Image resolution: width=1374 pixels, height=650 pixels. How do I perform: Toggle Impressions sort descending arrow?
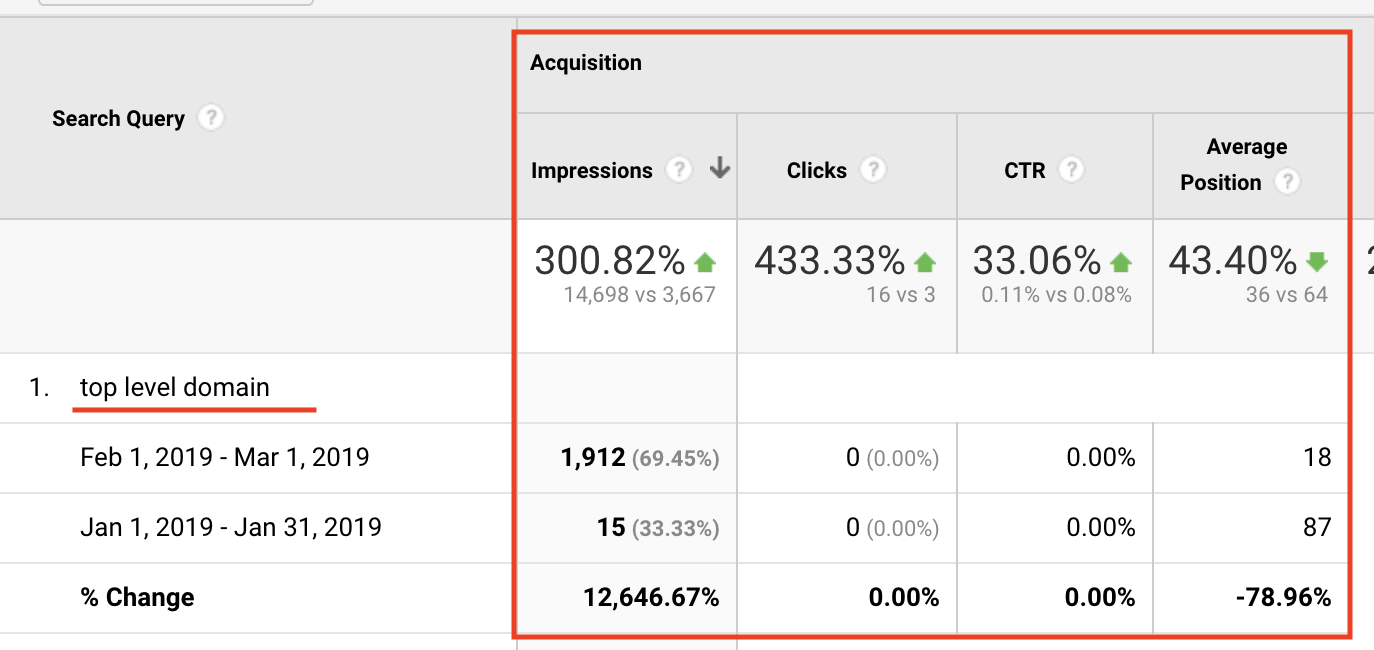[719, 170]
